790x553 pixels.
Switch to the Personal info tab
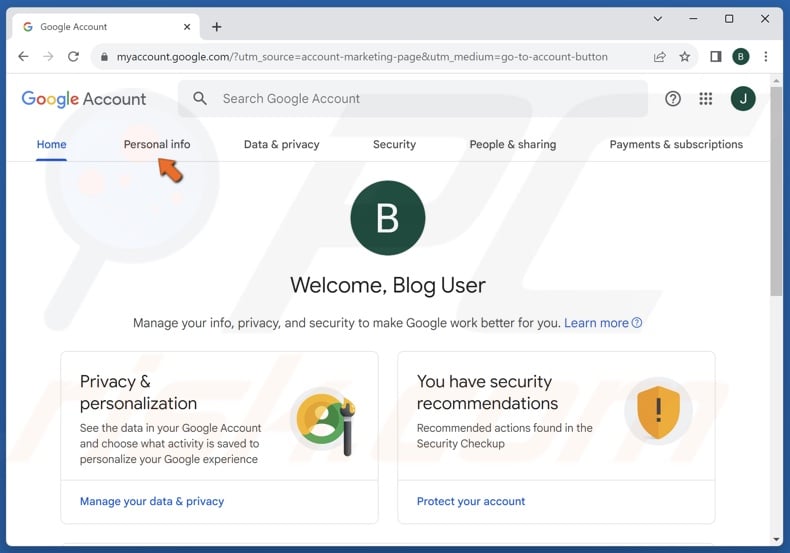pyautogui.click(x=157, y=145)
